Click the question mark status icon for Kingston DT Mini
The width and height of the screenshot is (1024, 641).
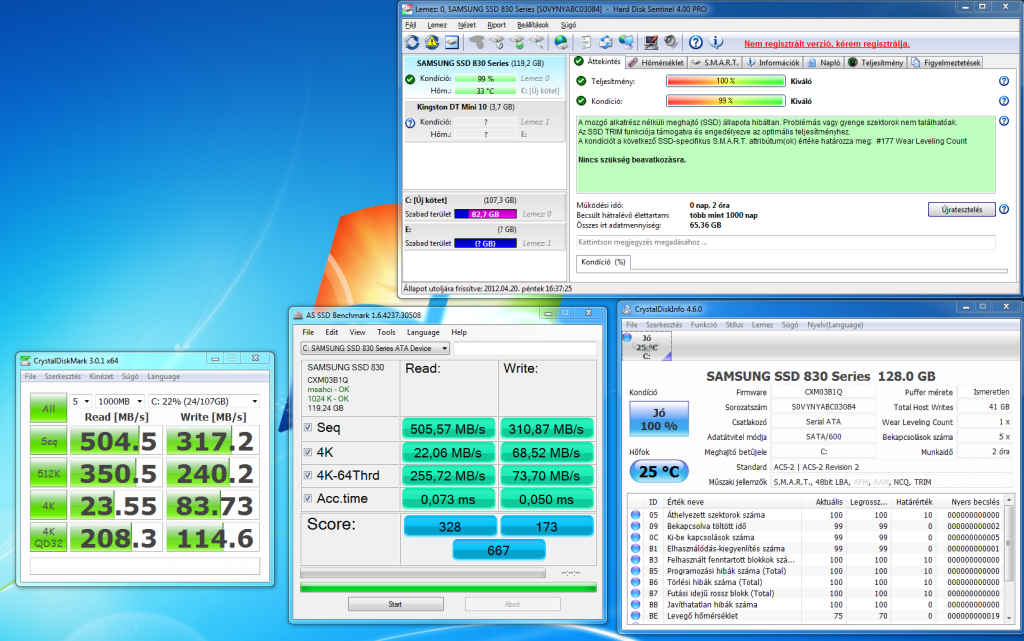point(410,123)
